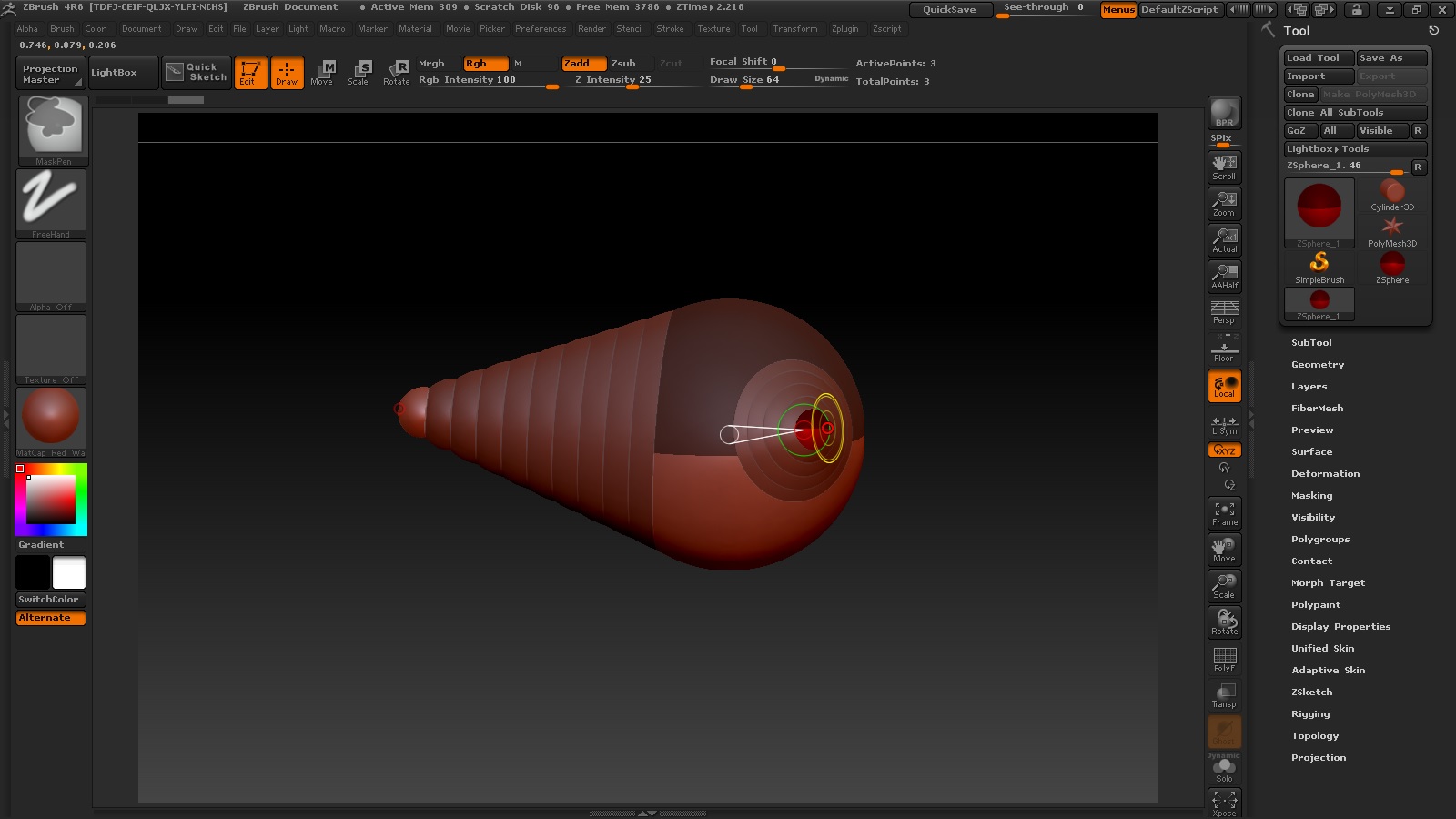
Task: Select the Rotate tool in top toolbar
Action: (397, 72)
